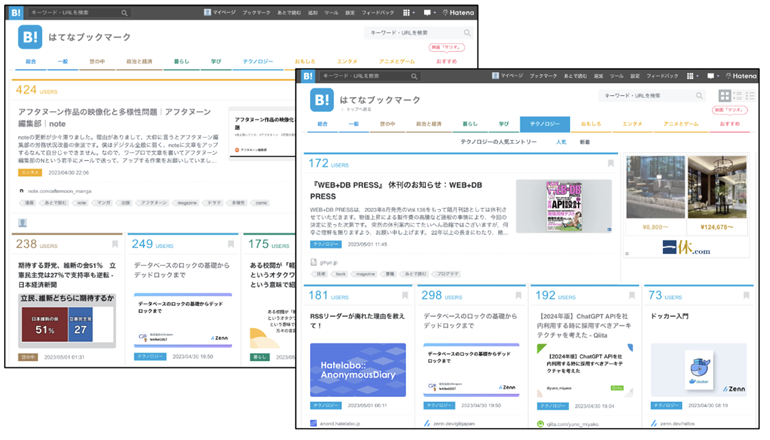Open WEB+DB PRESS magazine cover thumbnail
Image resolution: width=770 pixels, height=440 pixels.
[564, 206]
